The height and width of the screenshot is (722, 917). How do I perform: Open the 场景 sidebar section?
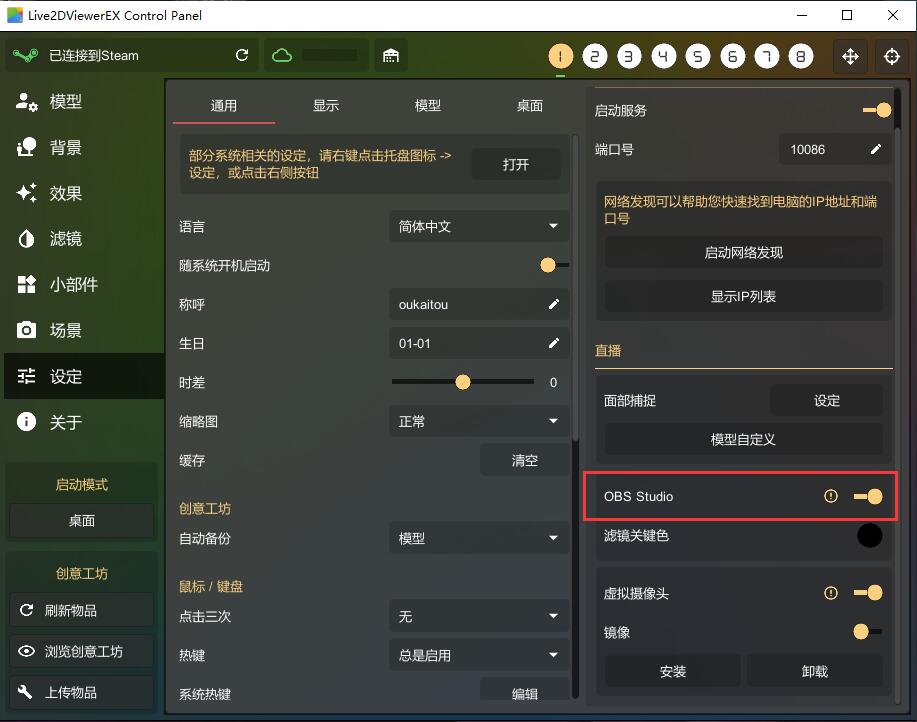pos(83,330)
